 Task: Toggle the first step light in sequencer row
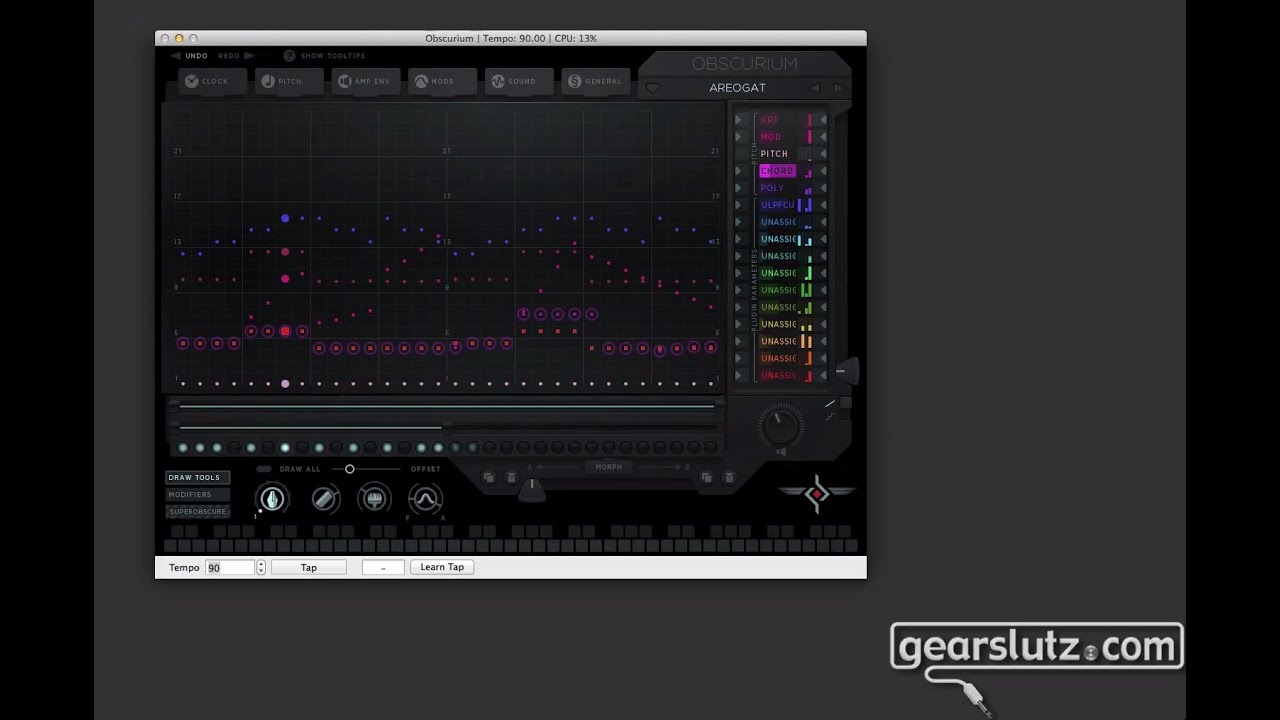[x=183, y=448]
